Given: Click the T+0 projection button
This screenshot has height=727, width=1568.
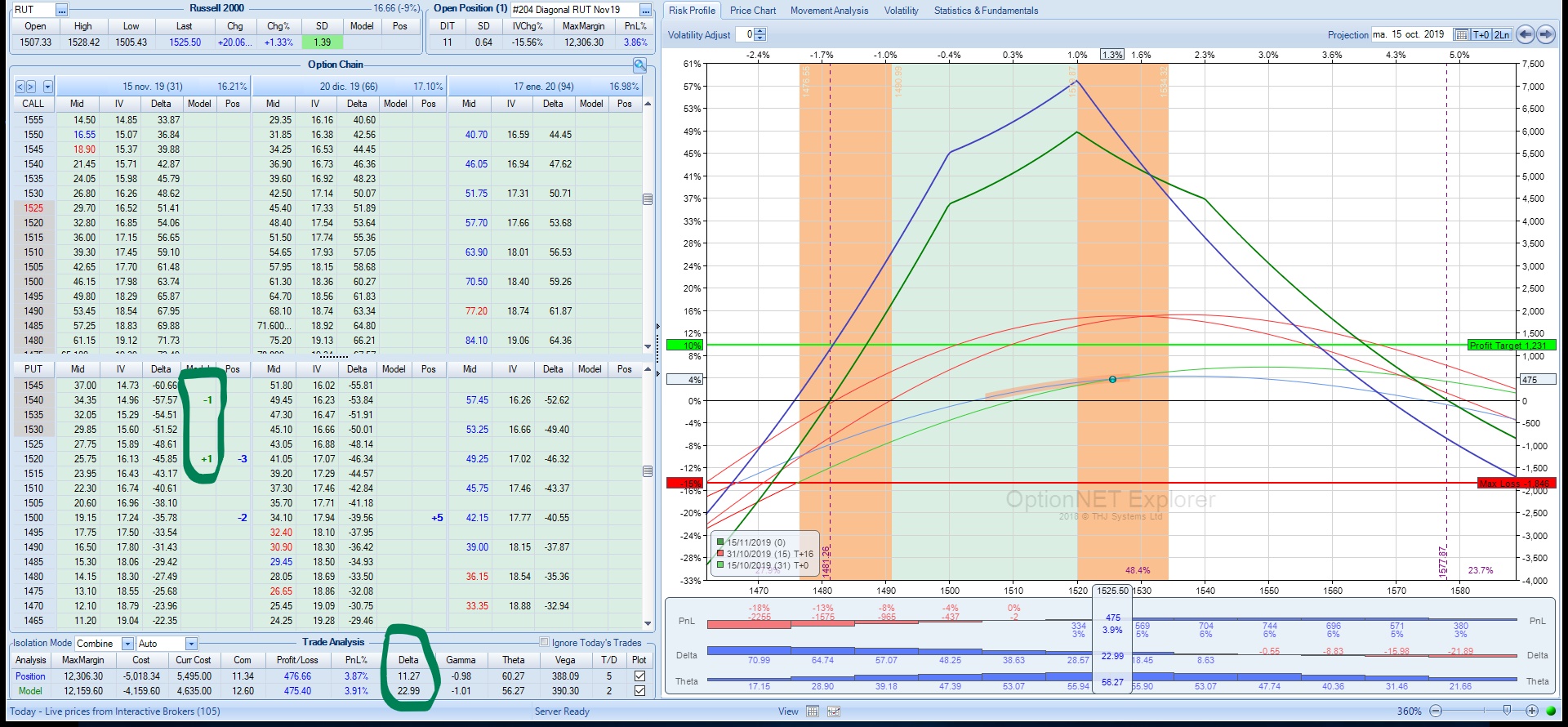Looking at the screenshot, I should (x=1481, y=34).
